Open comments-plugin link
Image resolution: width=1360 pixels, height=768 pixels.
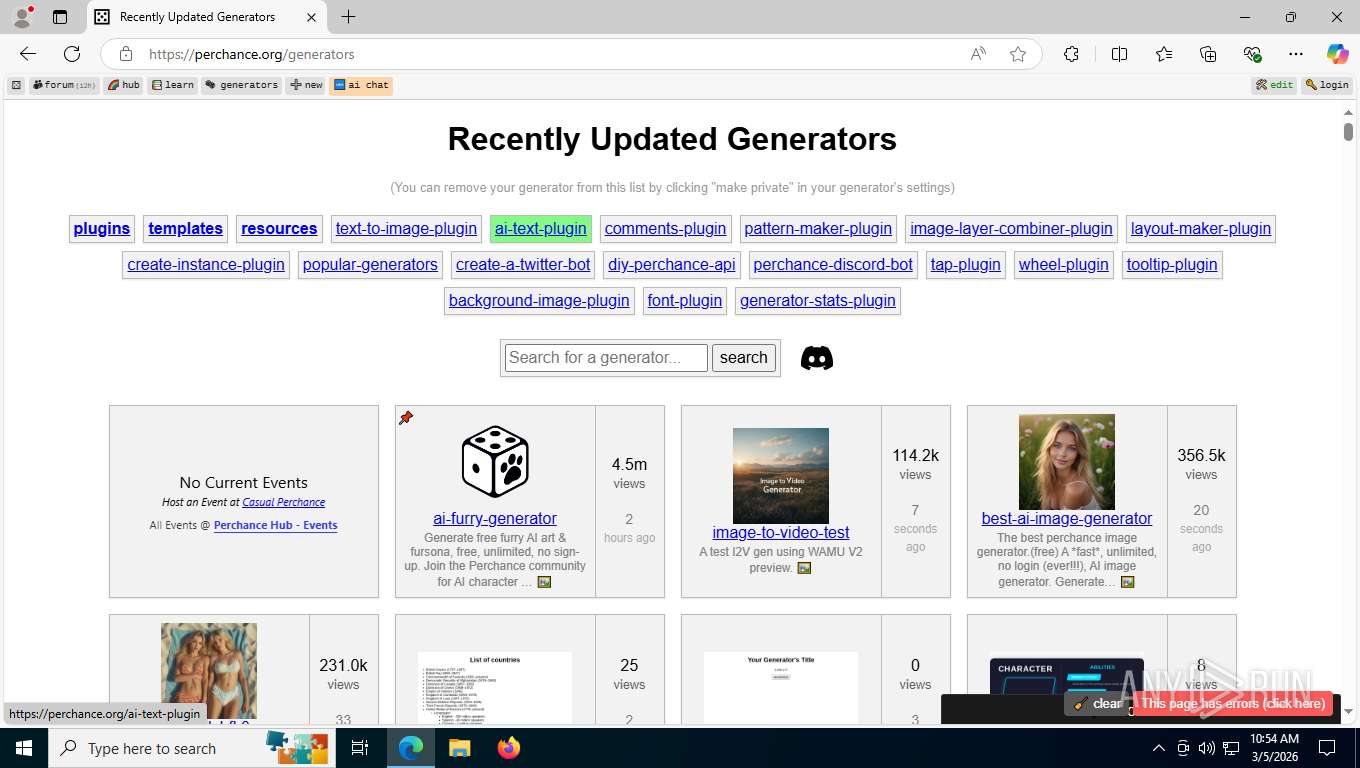(665, 229)
